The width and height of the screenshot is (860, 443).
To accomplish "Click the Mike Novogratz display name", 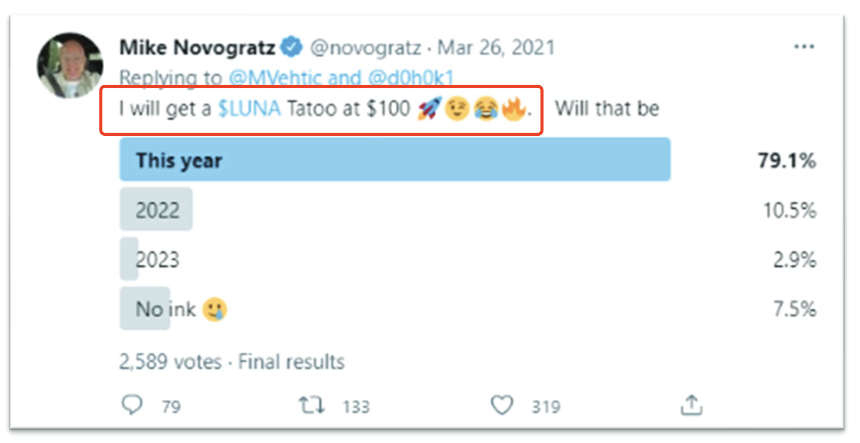I will (x=198, y=47).
